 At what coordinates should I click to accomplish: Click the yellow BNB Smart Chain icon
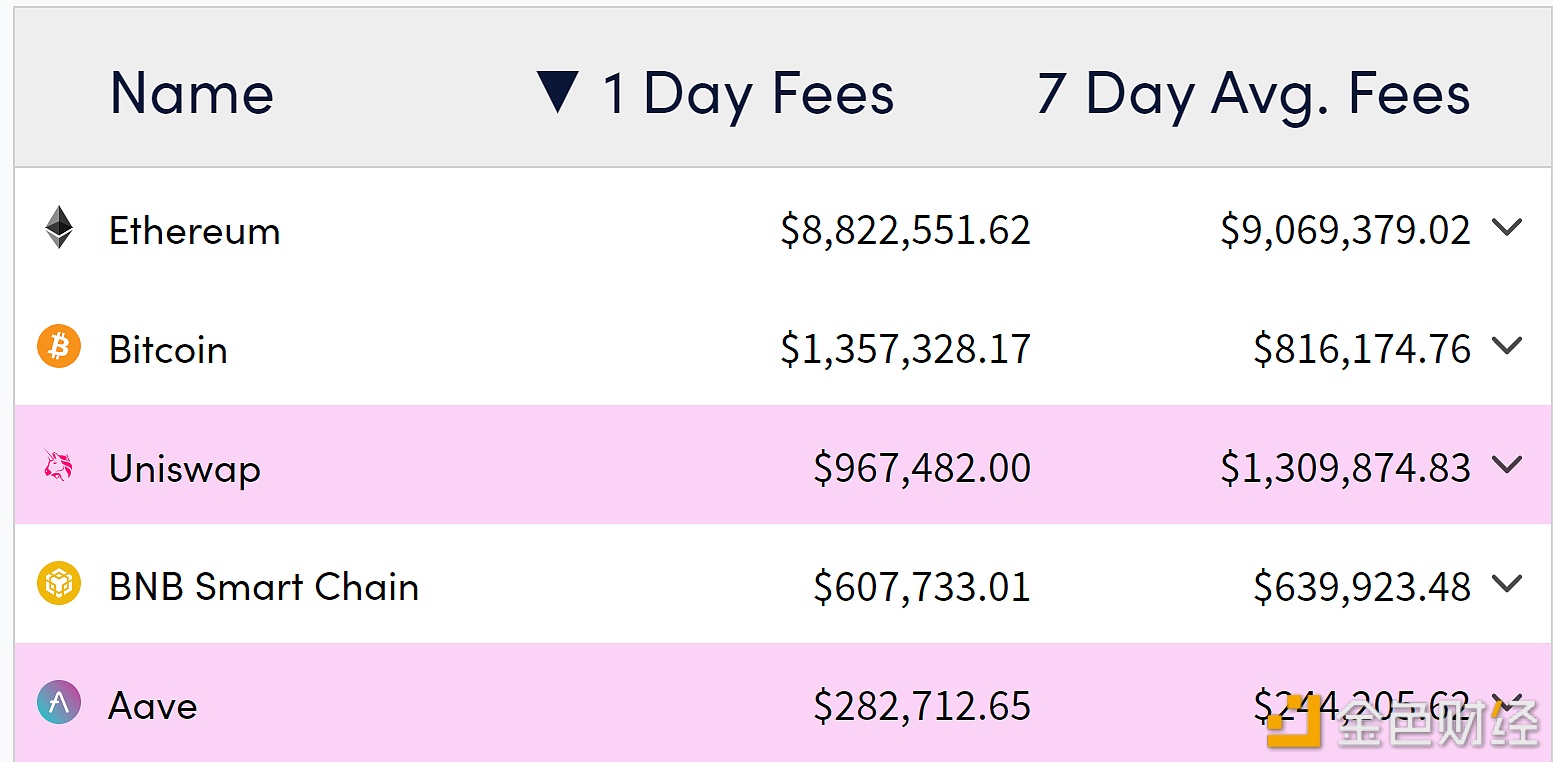tap(59, 584)
